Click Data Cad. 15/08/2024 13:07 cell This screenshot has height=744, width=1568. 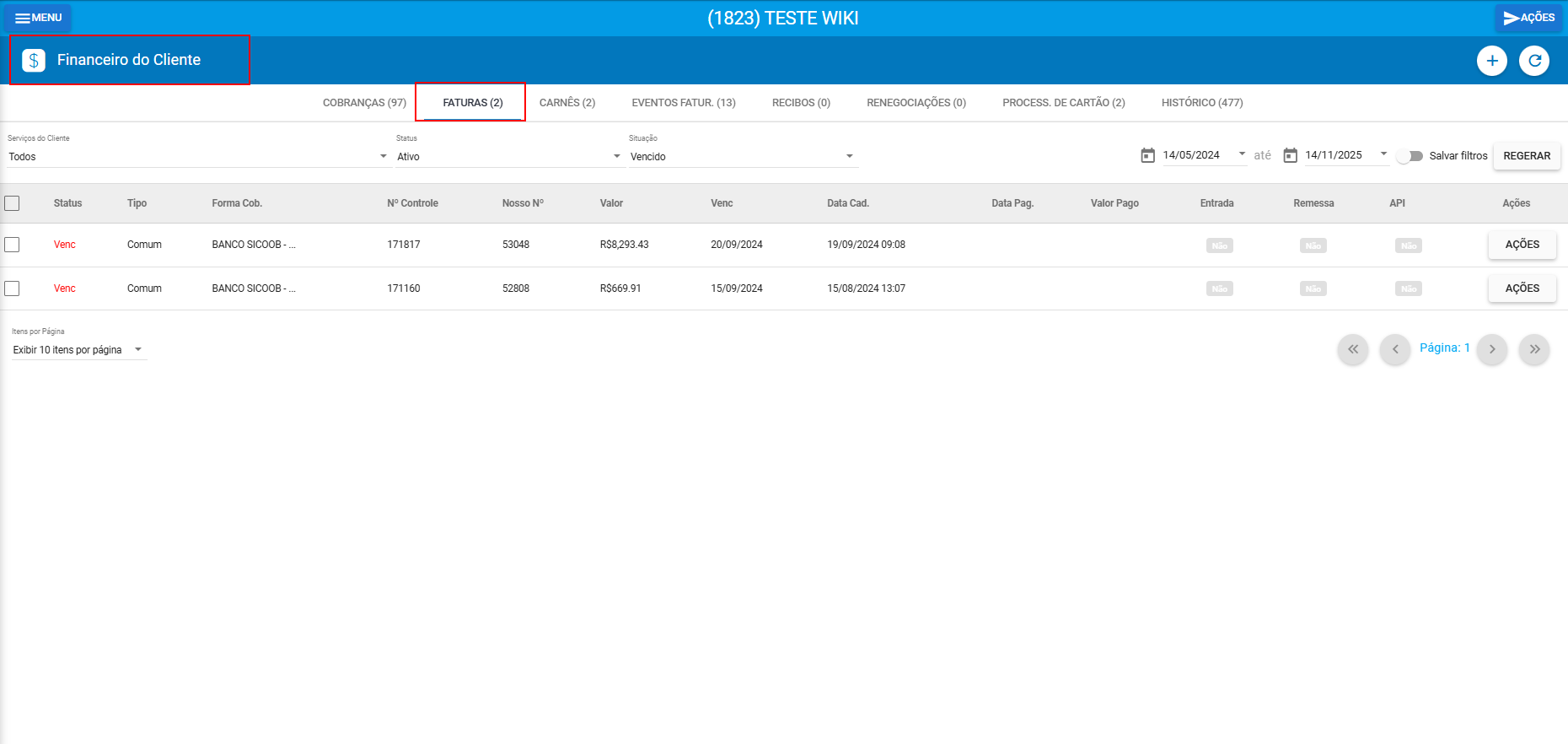pos(867,288)
